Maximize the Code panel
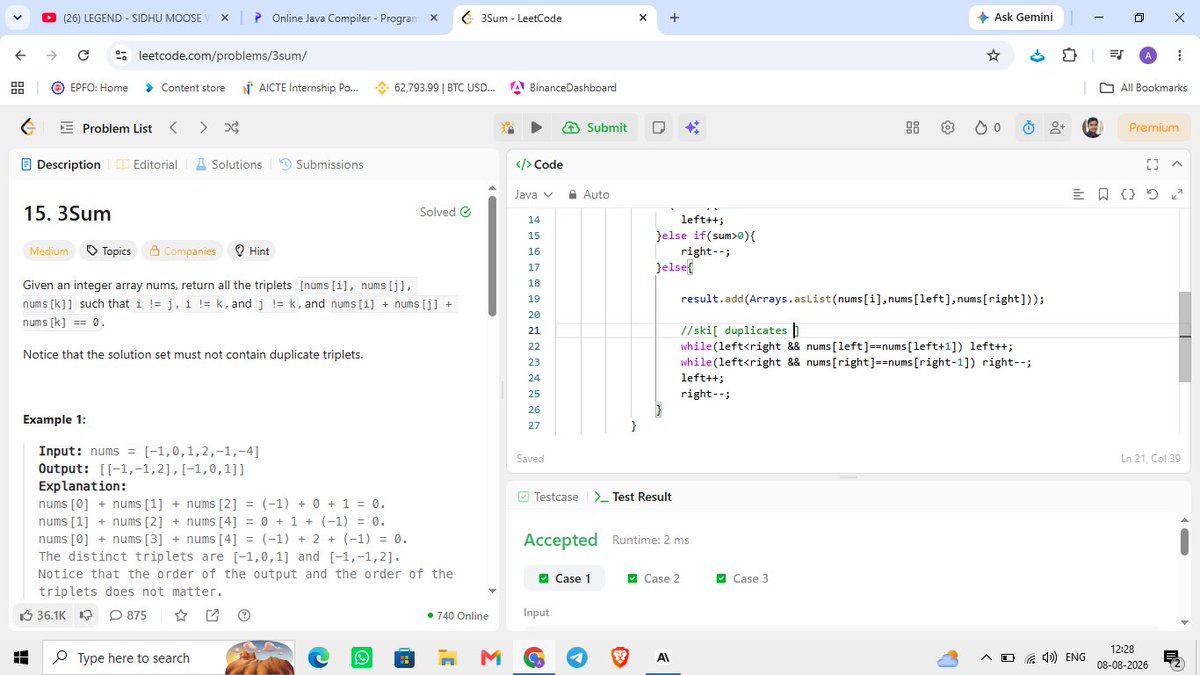 (x=1152, y=164)
